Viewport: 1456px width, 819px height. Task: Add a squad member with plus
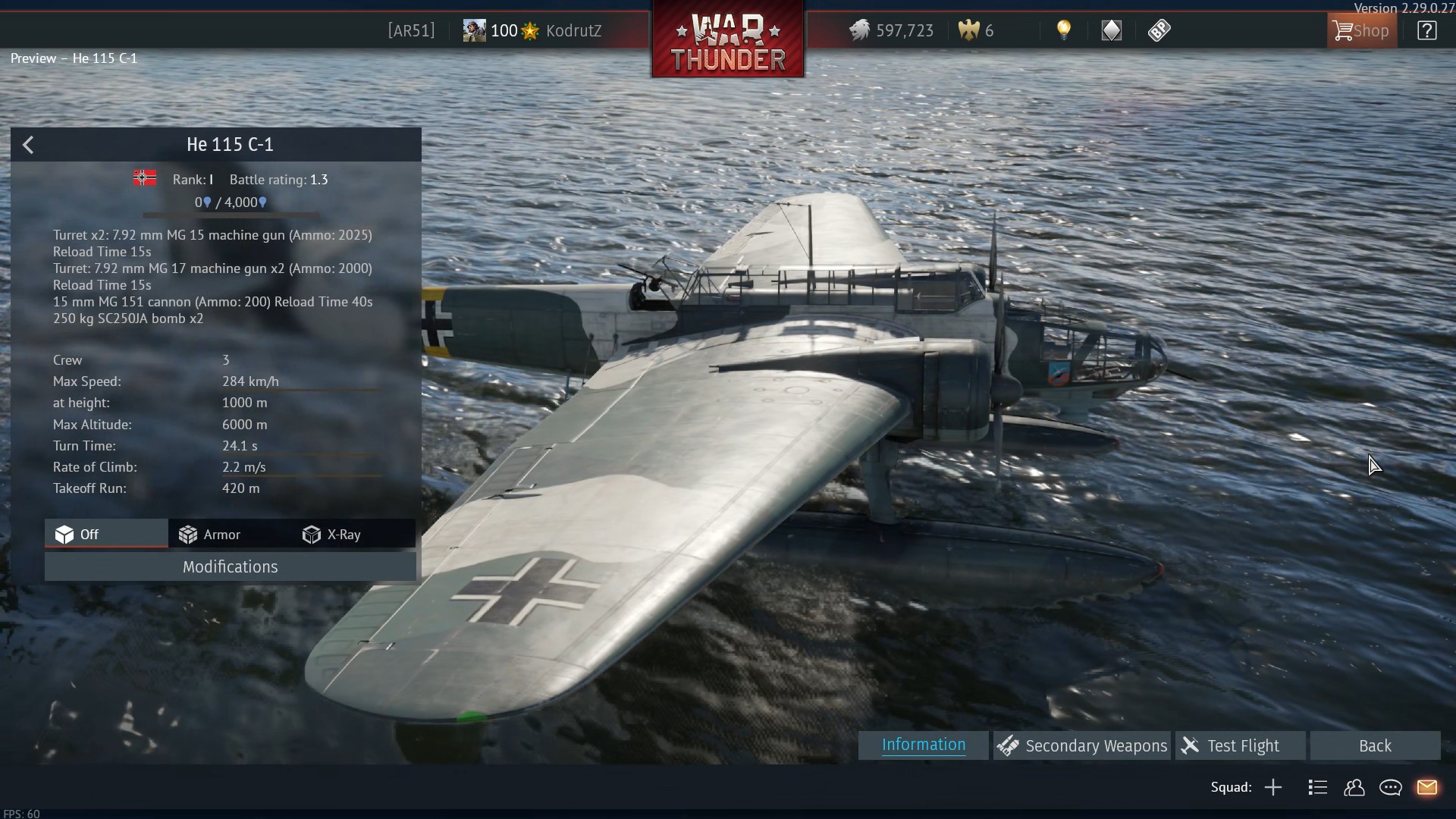coord(1273,787)
